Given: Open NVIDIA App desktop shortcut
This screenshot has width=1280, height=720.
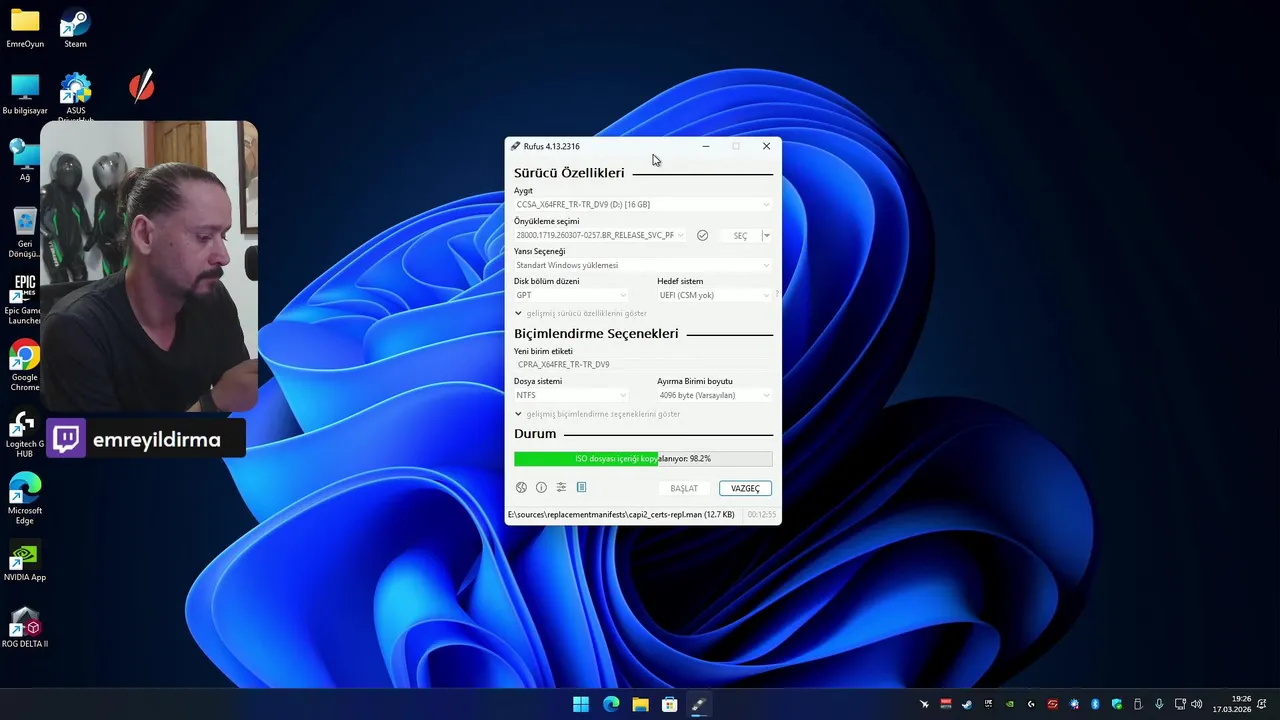Looking at the screenshot, I should [x=25, y=562].
